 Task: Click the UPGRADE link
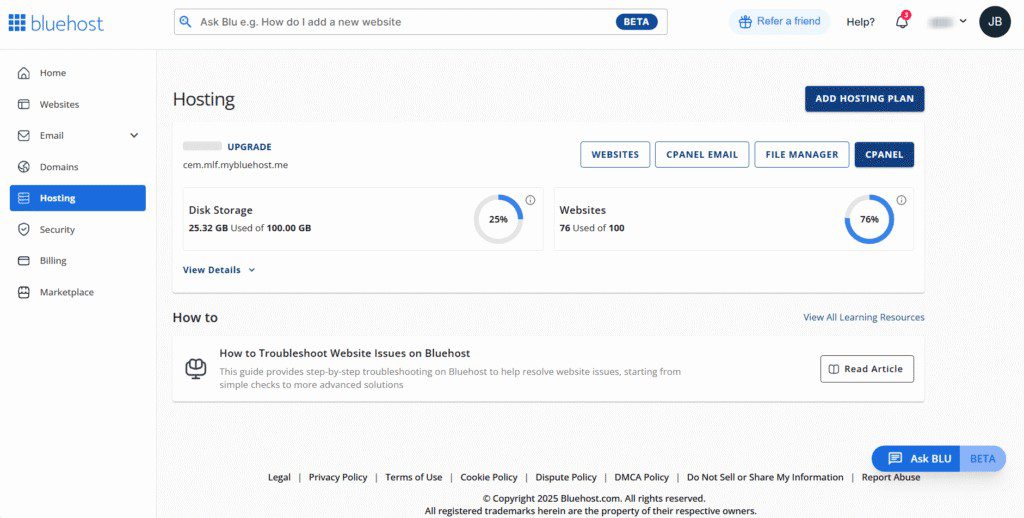[249, 147]
